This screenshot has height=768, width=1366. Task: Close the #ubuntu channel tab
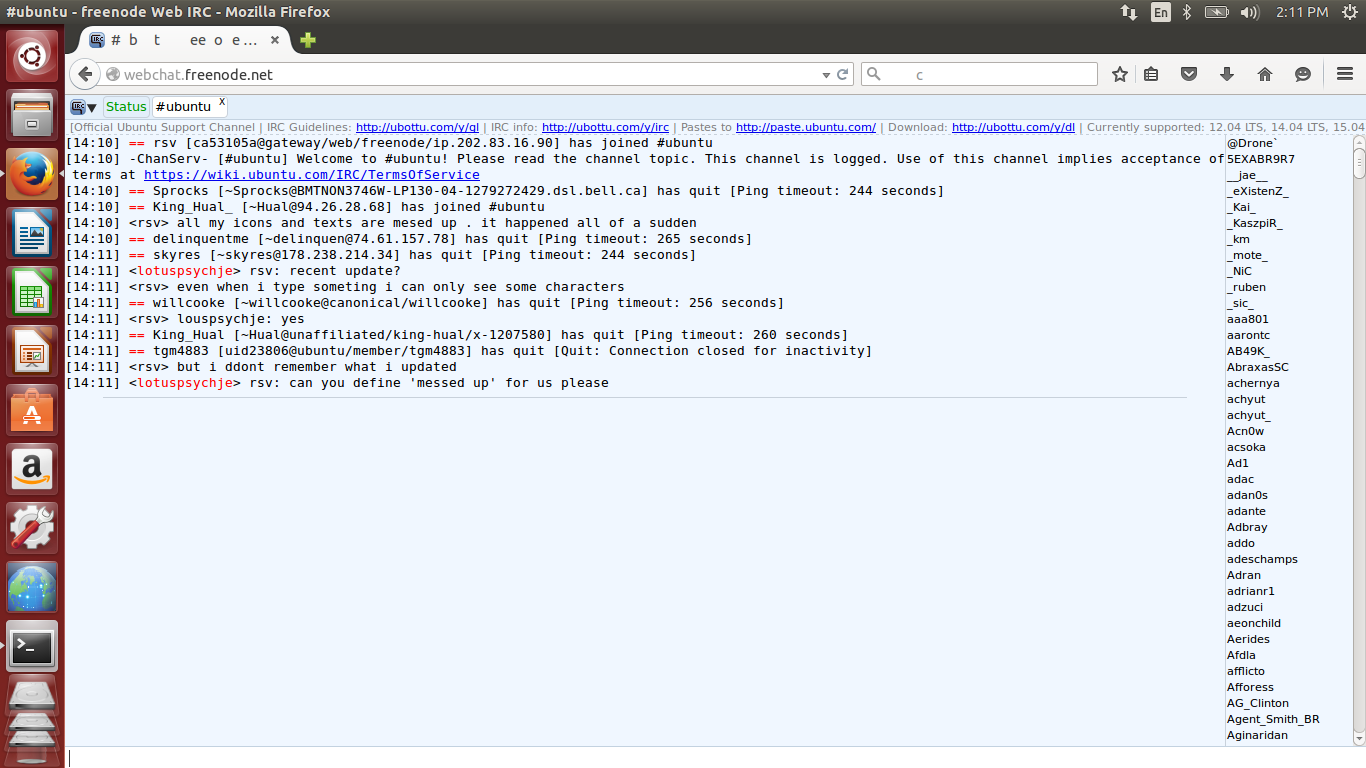point(222,102)
